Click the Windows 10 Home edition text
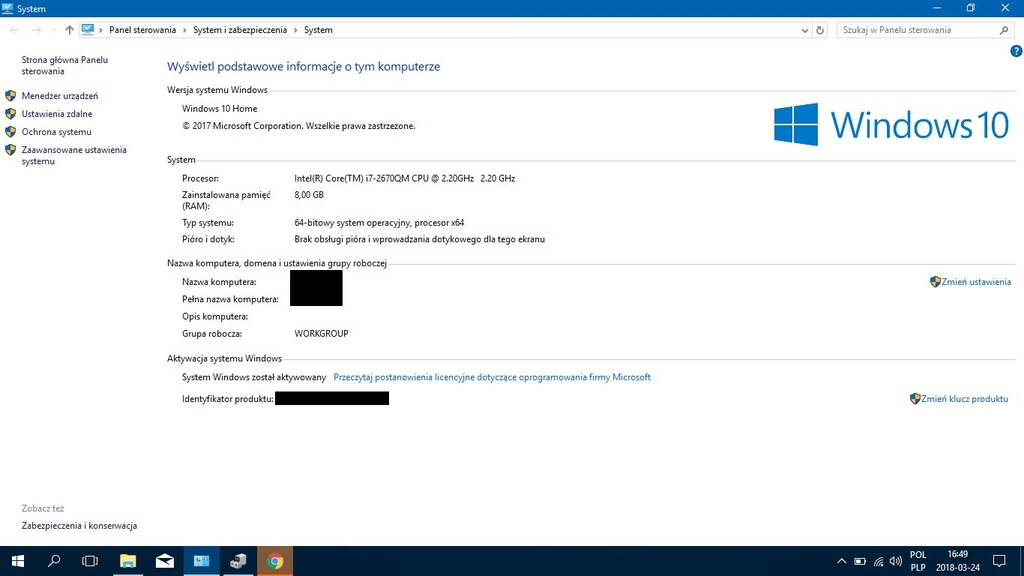Screen dimensions: 1024x576 (219, 109)
